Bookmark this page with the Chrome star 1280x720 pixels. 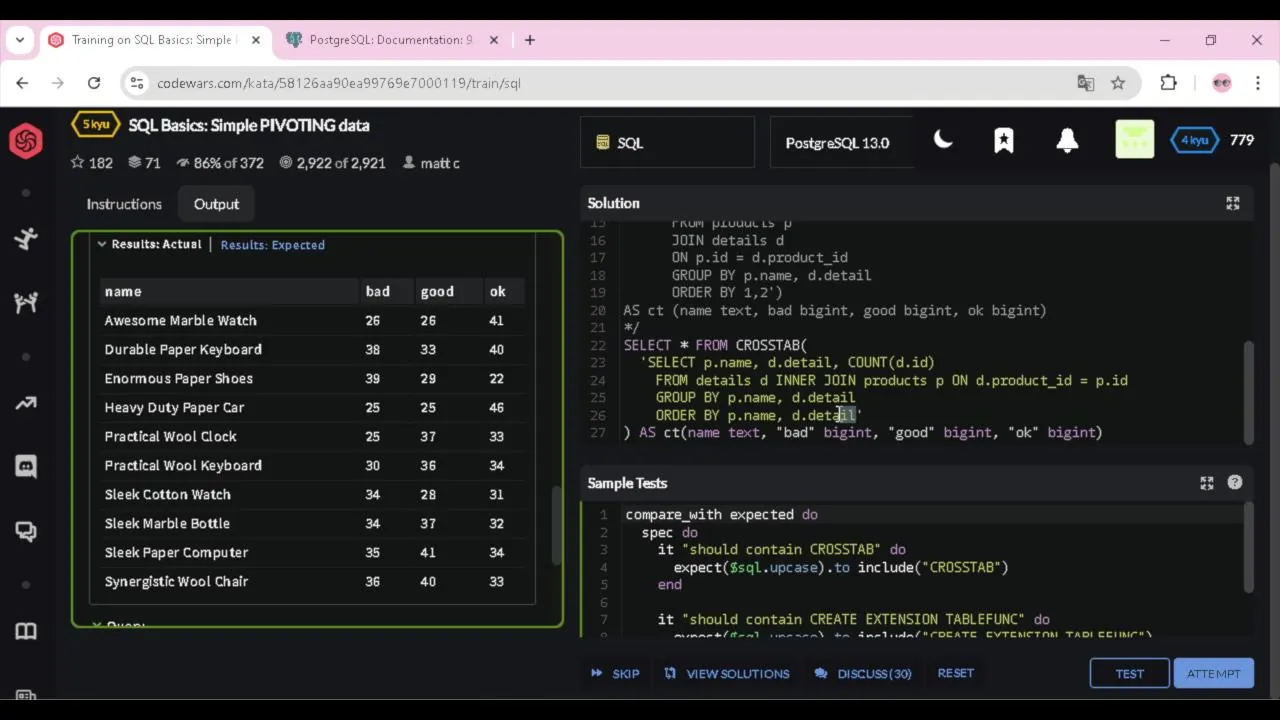(1118, 83)
